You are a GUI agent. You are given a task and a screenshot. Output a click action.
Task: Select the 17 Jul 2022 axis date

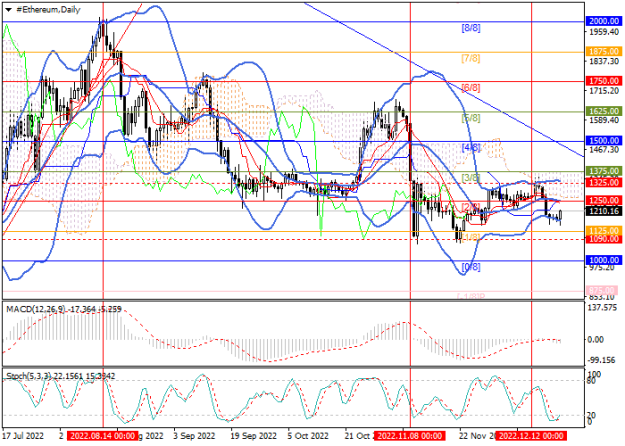point(23,436)
